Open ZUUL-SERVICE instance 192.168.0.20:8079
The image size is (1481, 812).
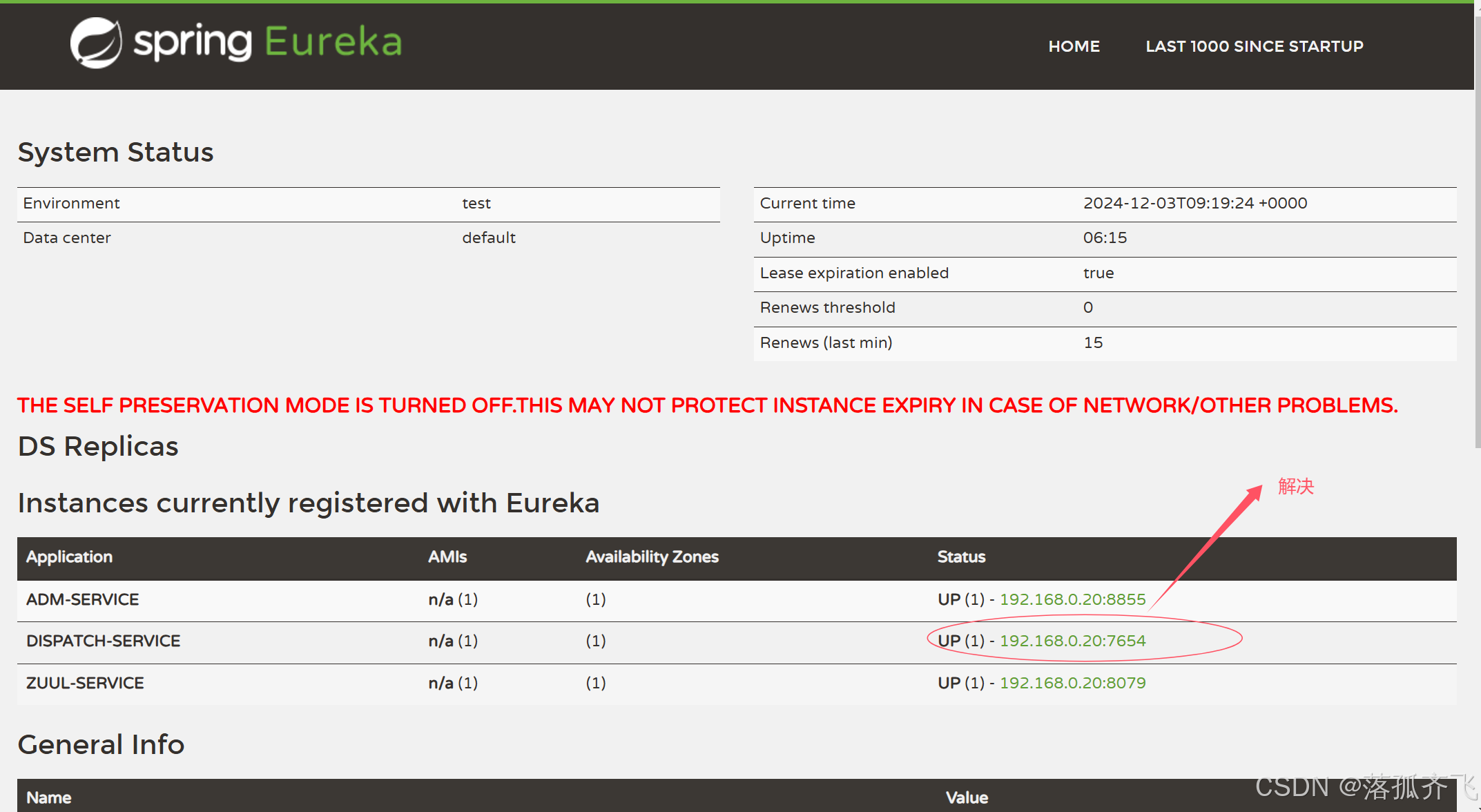click(x=1072, y=683)
